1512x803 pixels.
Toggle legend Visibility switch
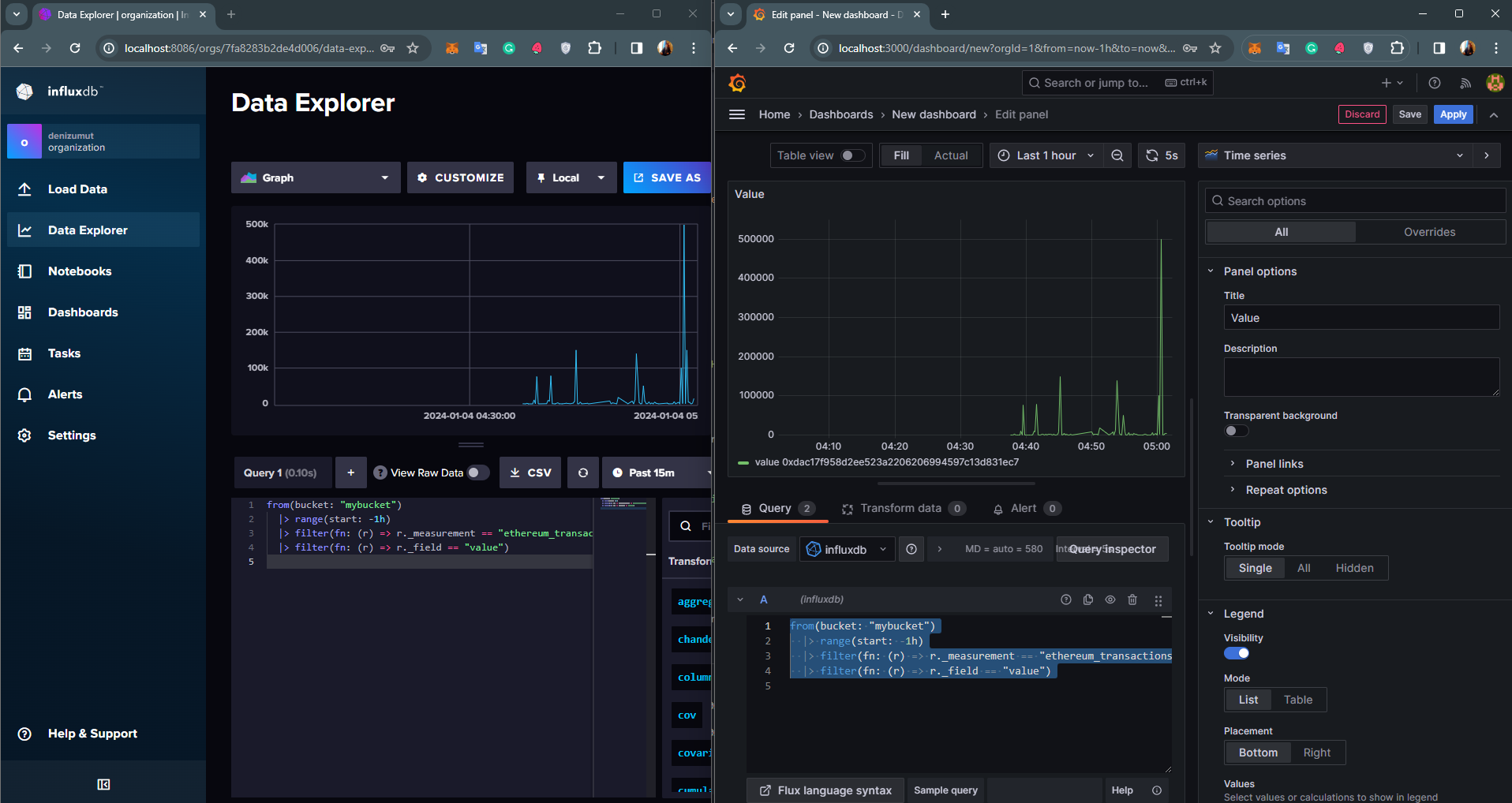pyautogui.click(x=1237, y=653)
